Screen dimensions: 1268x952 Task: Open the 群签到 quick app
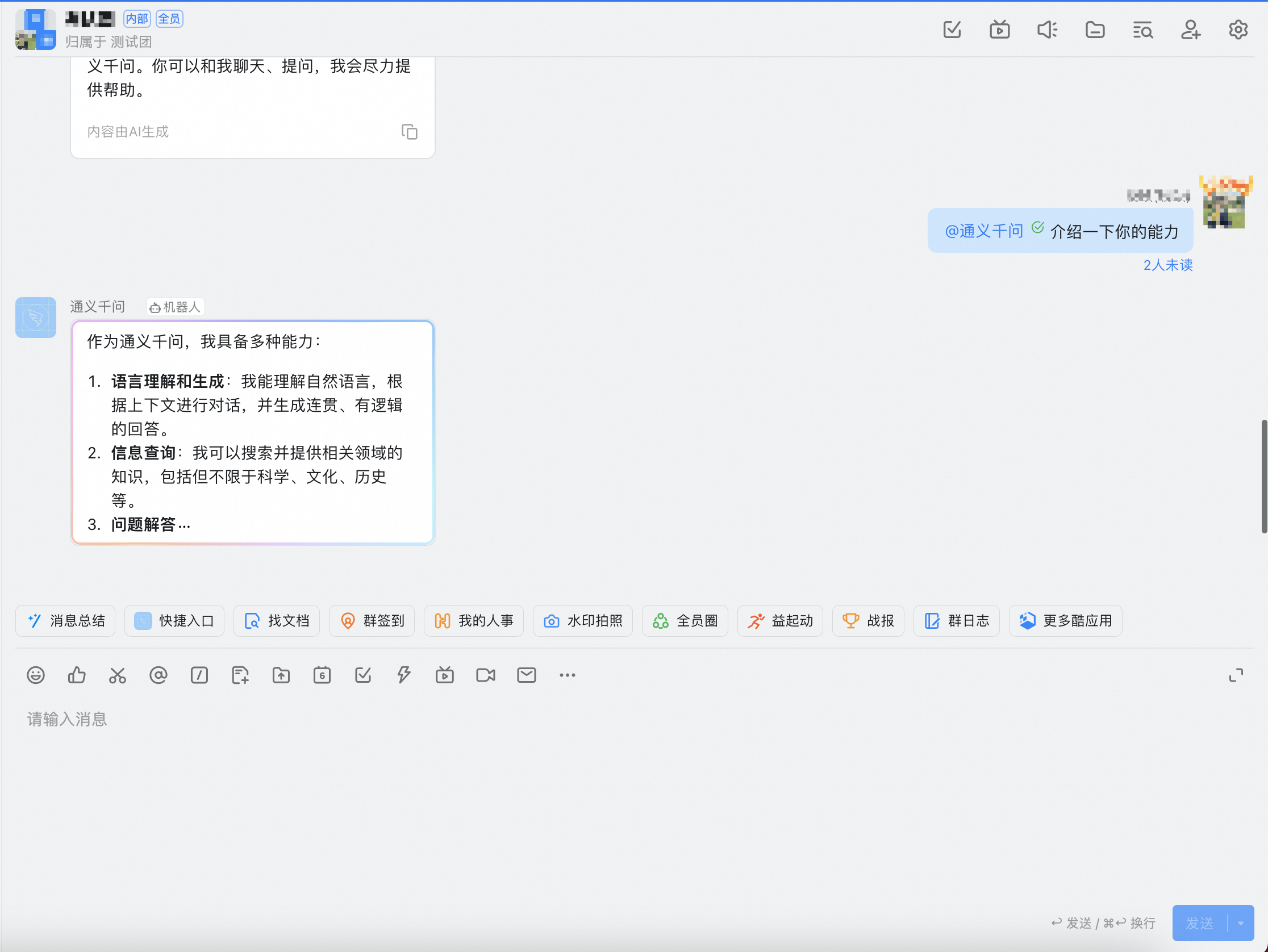click(x=372, y=621)
